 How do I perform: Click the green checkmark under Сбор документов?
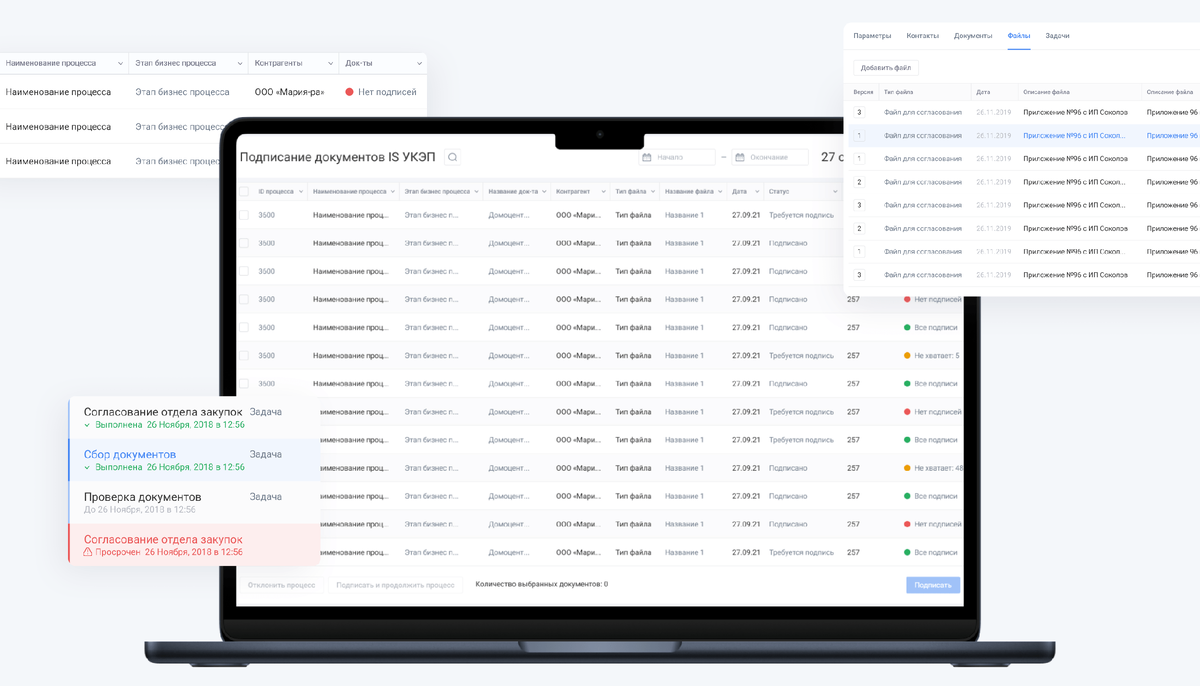coord(88,467)
